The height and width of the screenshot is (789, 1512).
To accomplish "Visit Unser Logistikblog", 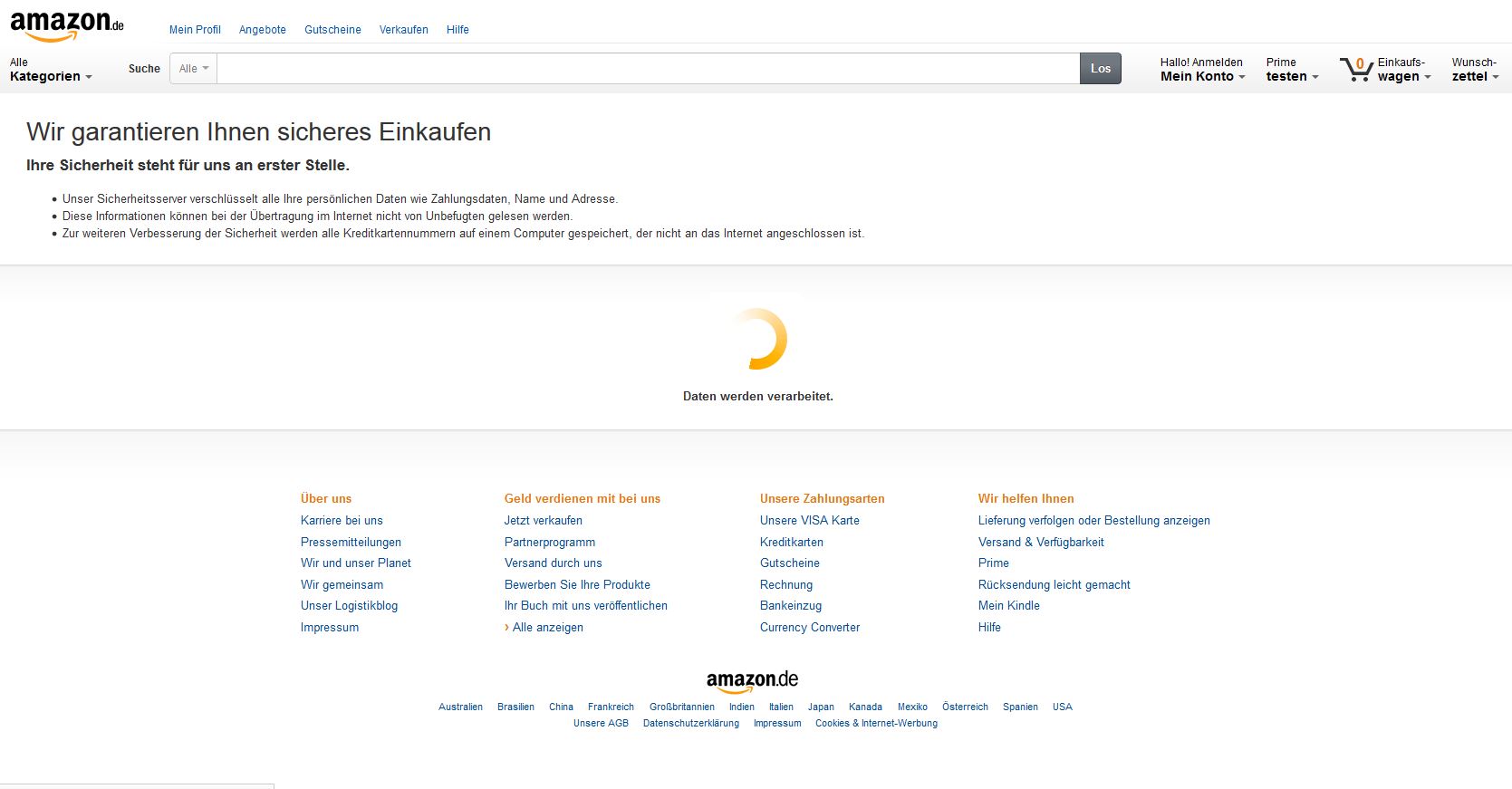I will 349,606.
